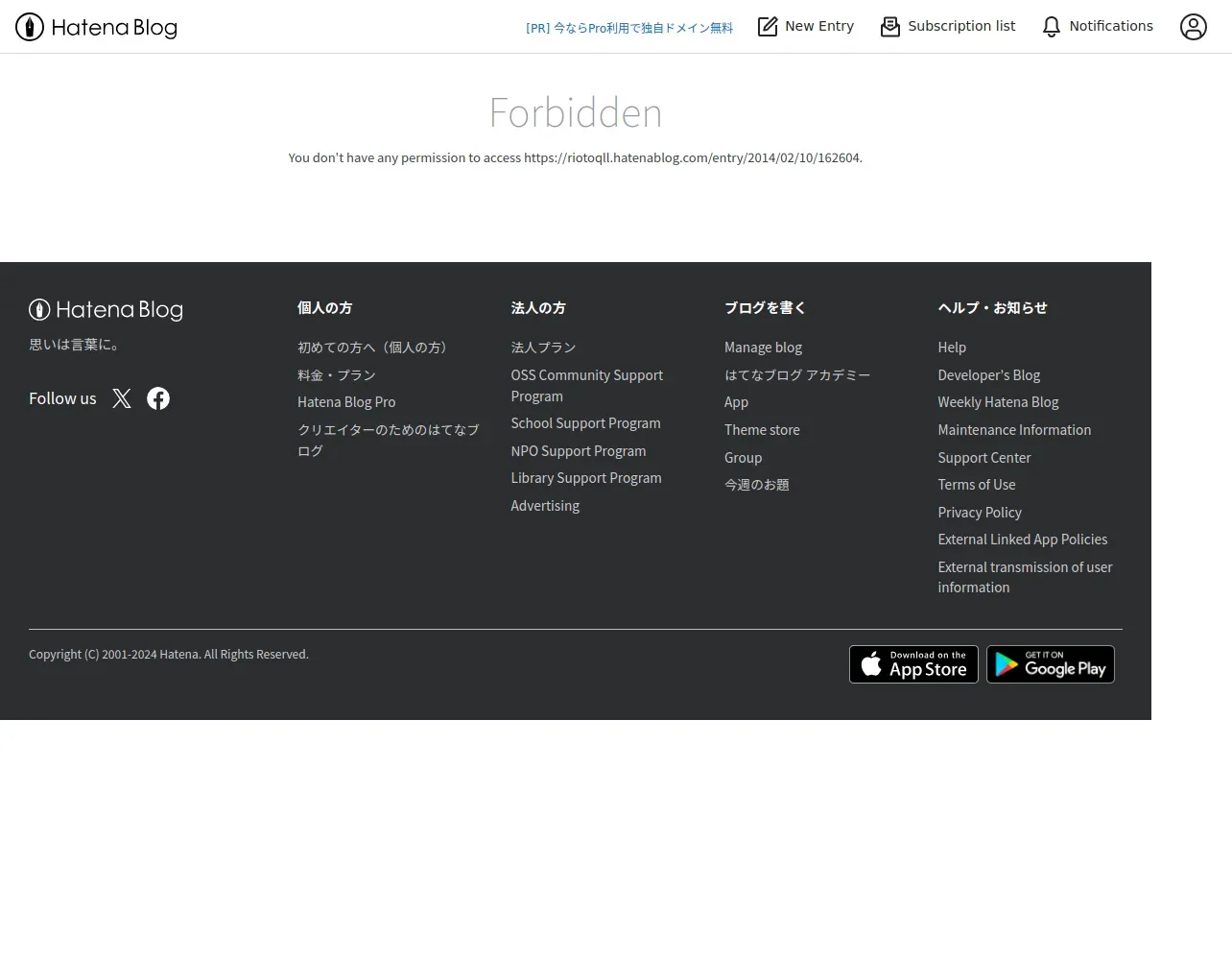Open Developer's Blog link
The image size is (1232, 960).
[988, 375]
